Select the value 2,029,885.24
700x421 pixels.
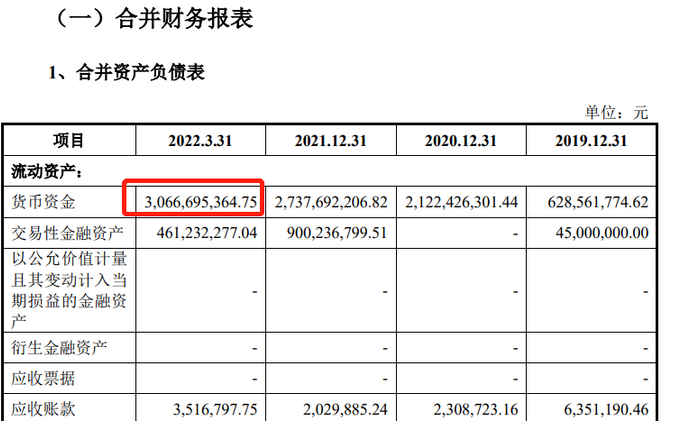[x=345, y=409]
